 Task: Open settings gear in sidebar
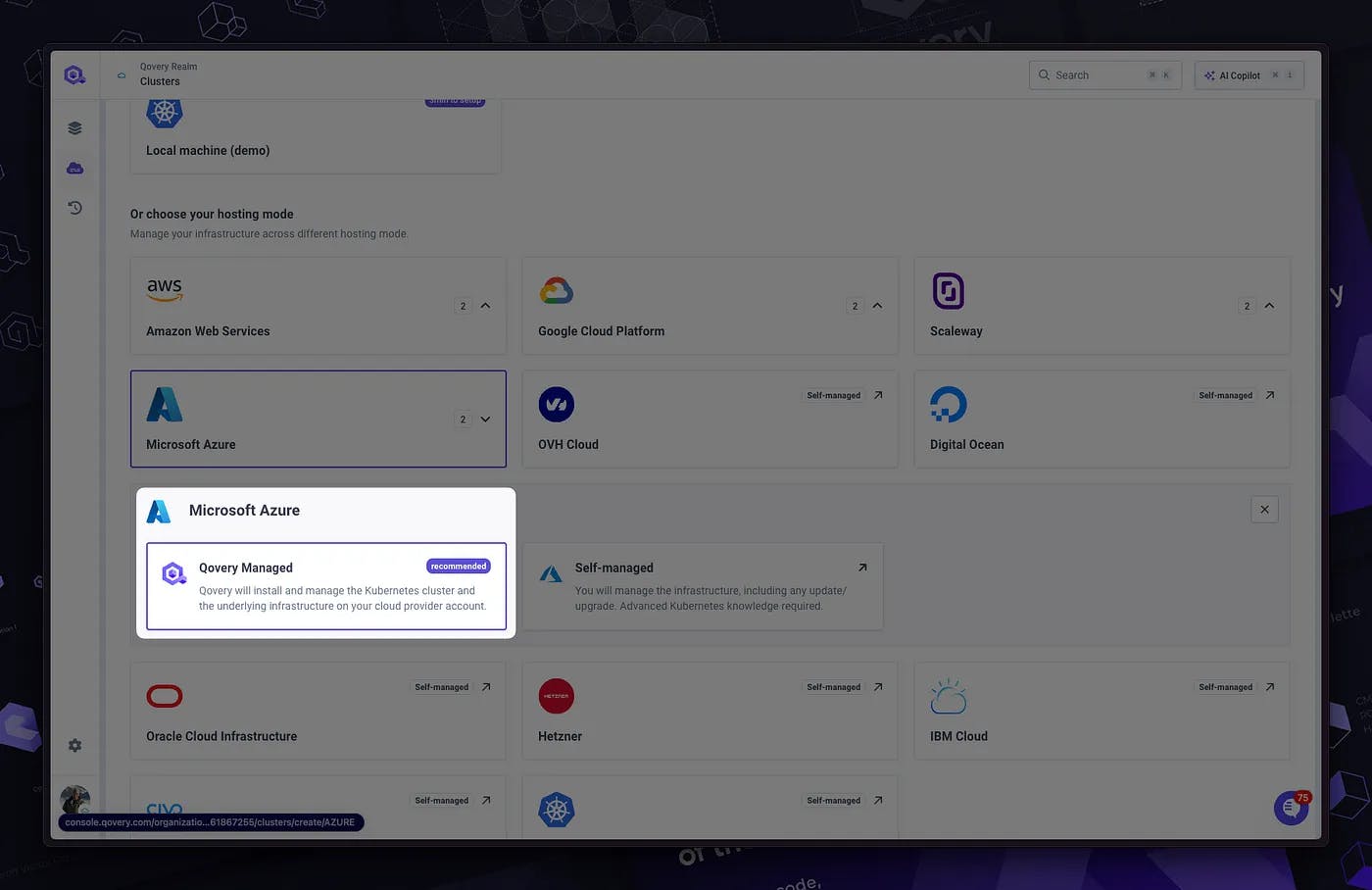74,746
